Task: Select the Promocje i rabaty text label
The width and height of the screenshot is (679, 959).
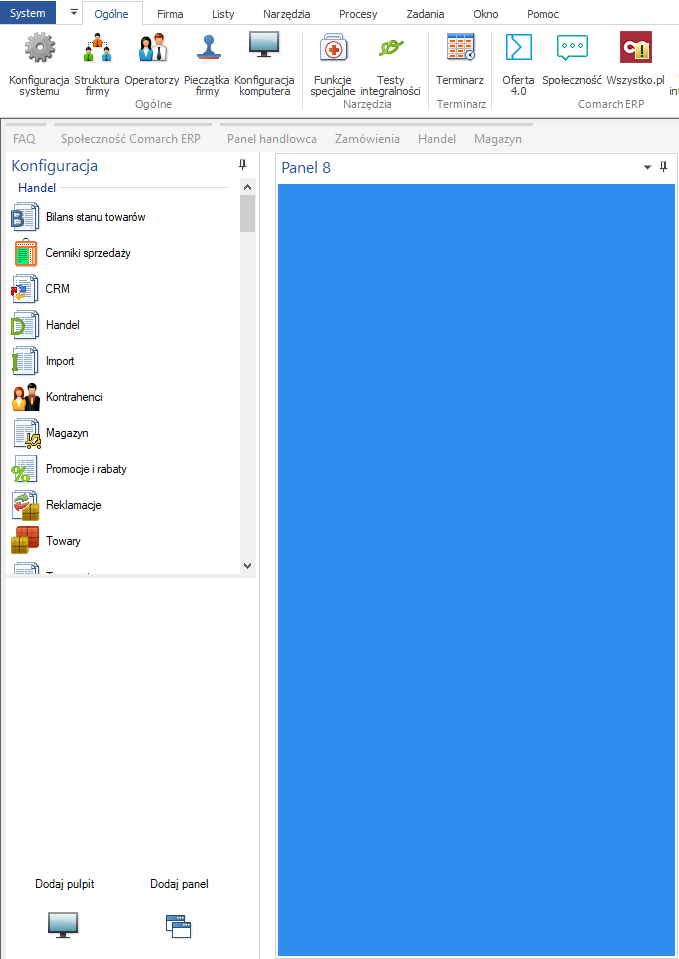Action: tap(86, 469)
